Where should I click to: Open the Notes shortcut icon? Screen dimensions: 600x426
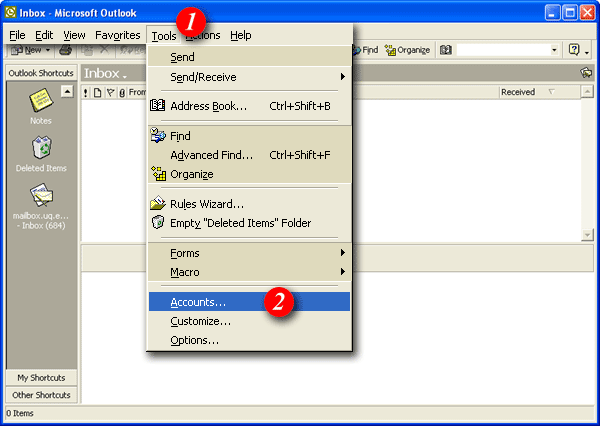point(40,102)
